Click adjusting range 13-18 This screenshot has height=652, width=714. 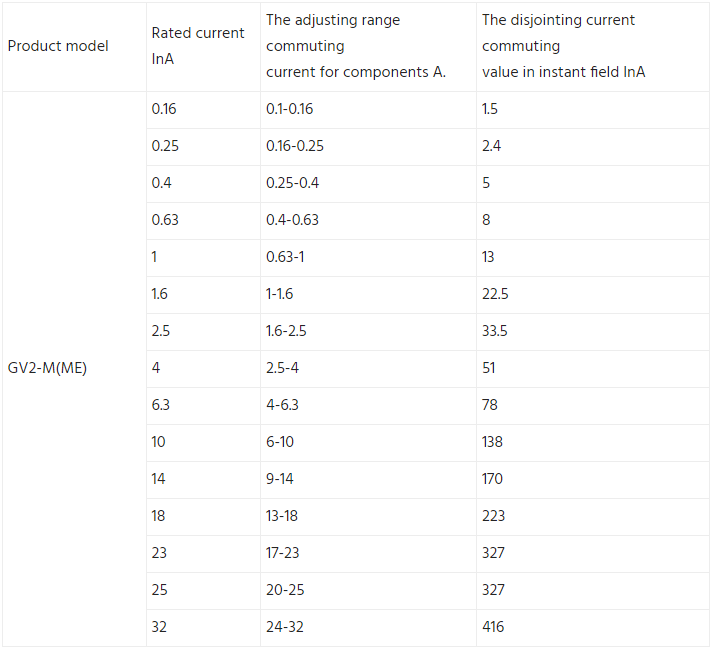click(368, 517)
